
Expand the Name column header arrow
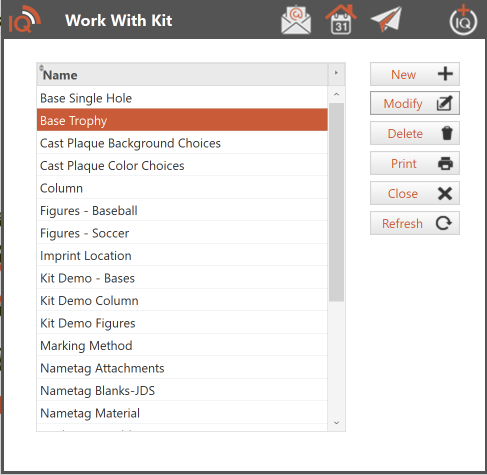[336, 73]
